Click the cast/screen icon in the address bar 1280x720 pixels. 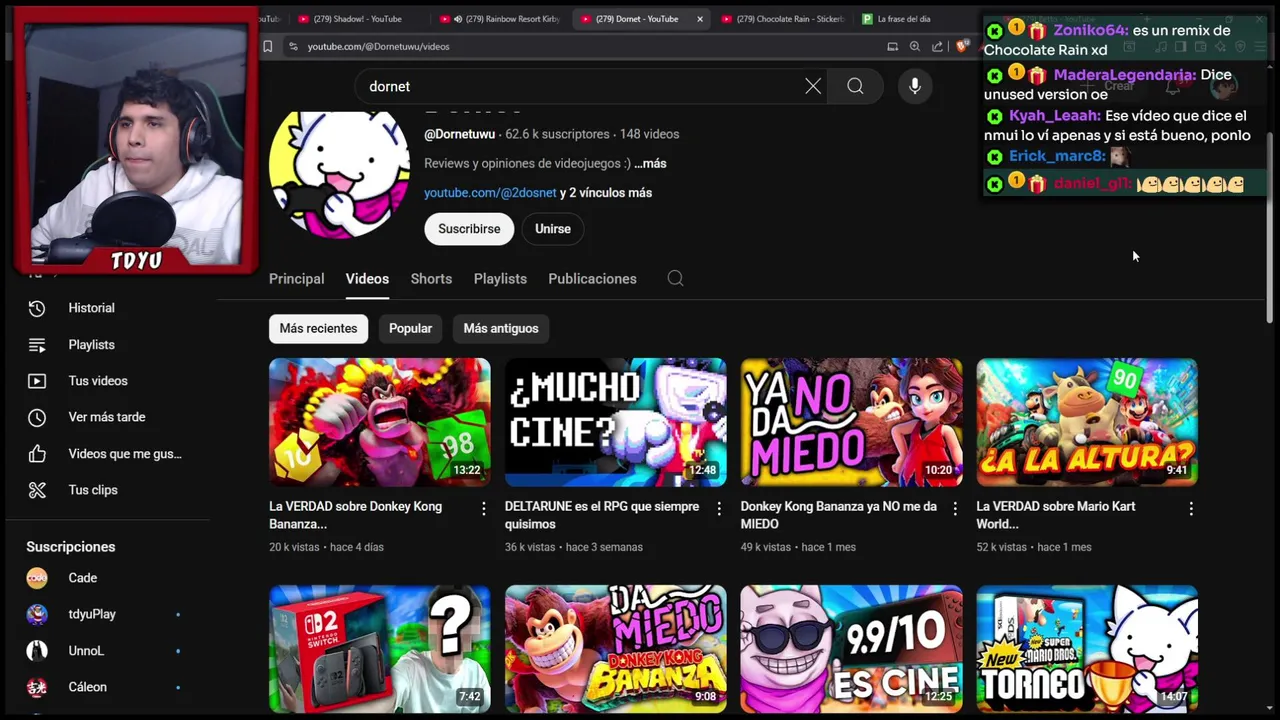[893, 46]
